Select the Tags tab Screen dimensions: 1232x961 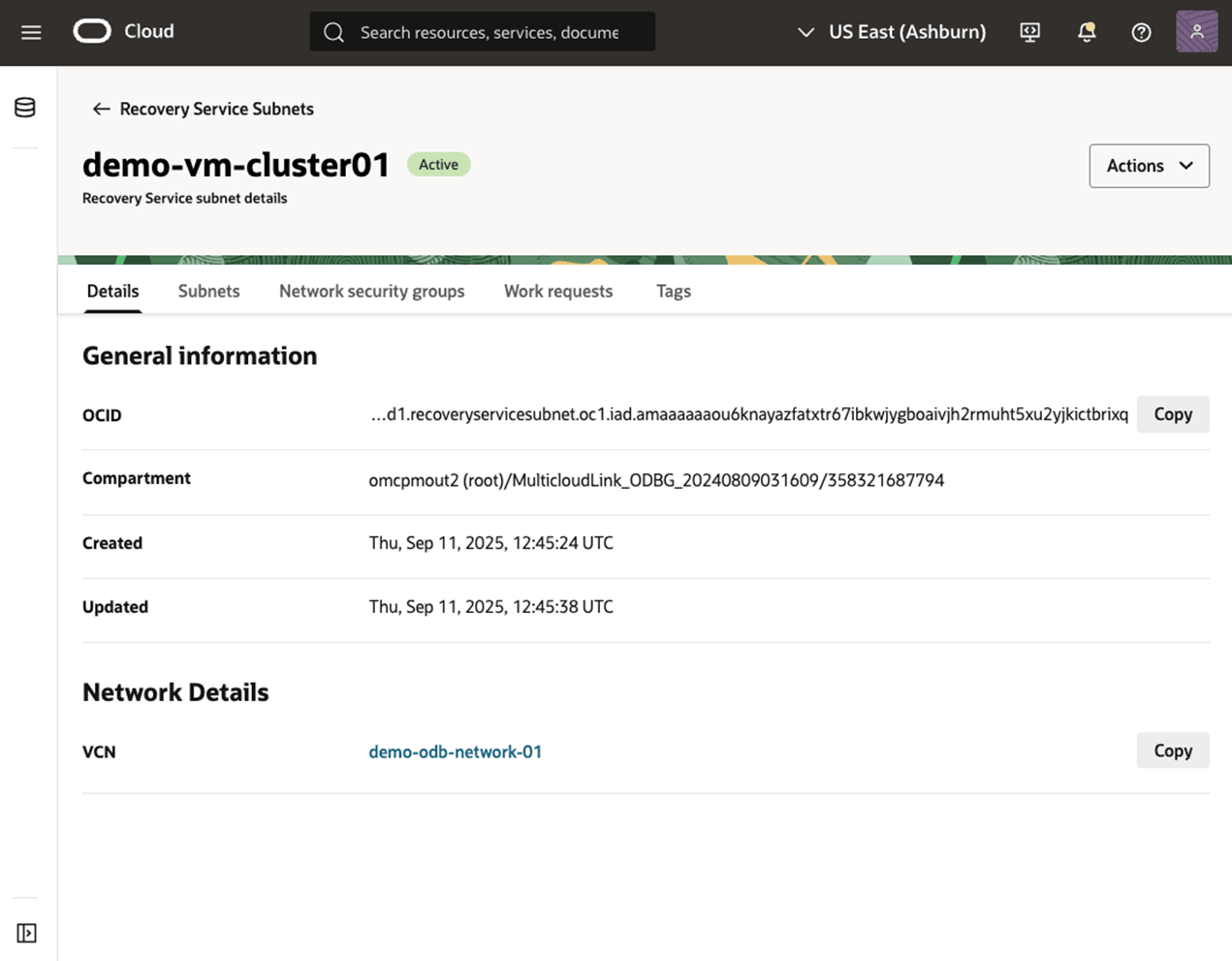(x=673, y=291)
